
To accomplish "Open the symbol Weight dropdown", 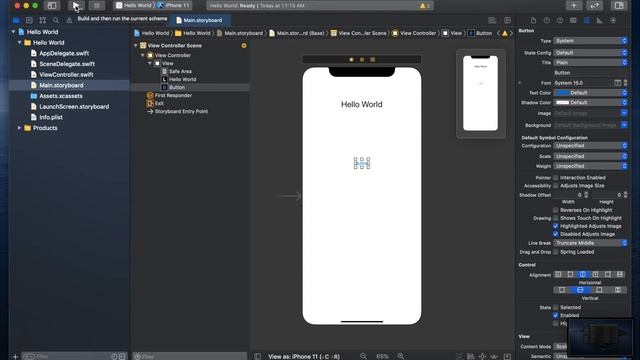I will (x=590, y=166).
